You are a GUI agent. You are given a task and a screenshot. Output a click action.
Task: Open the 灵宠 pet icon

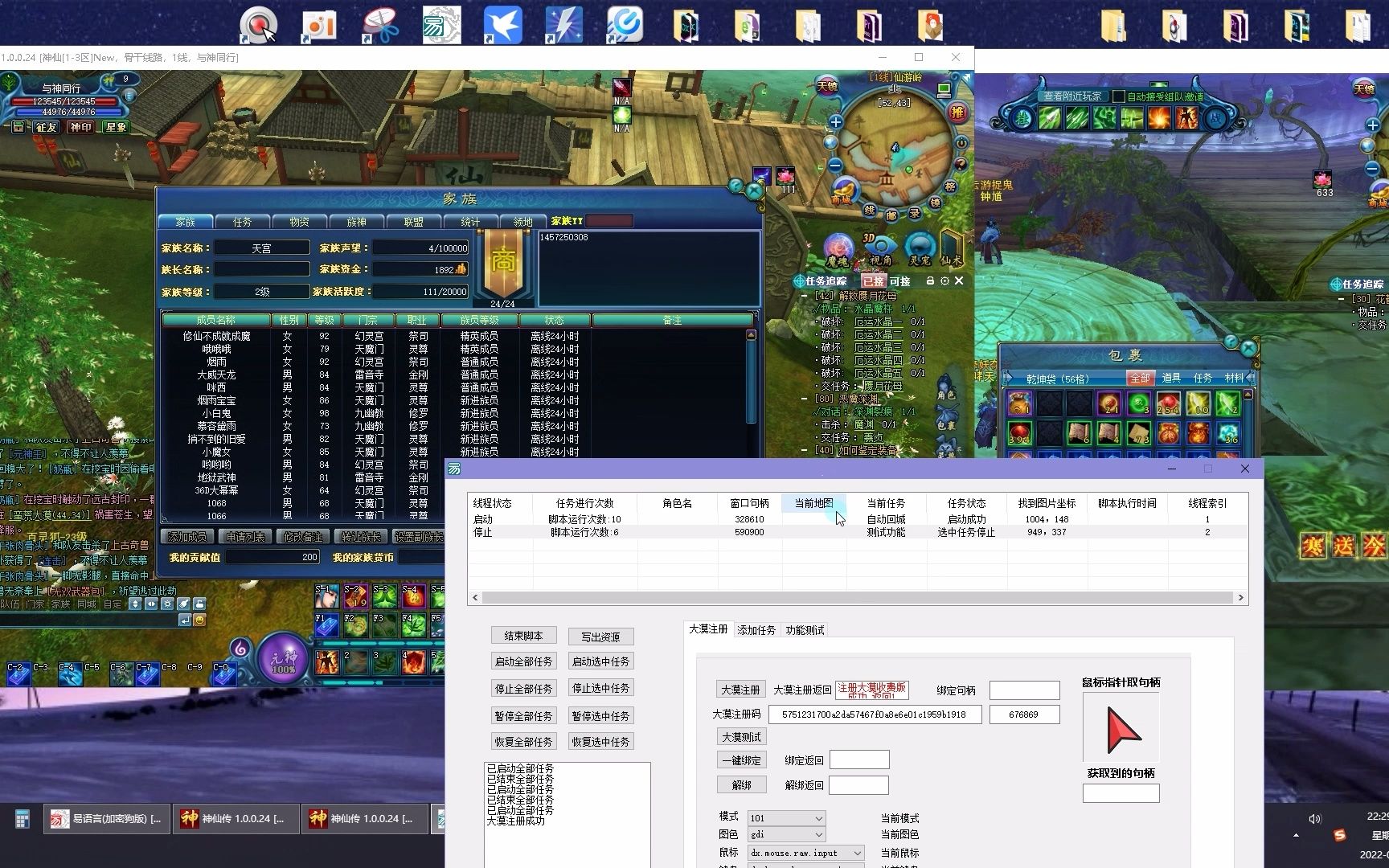920,250
